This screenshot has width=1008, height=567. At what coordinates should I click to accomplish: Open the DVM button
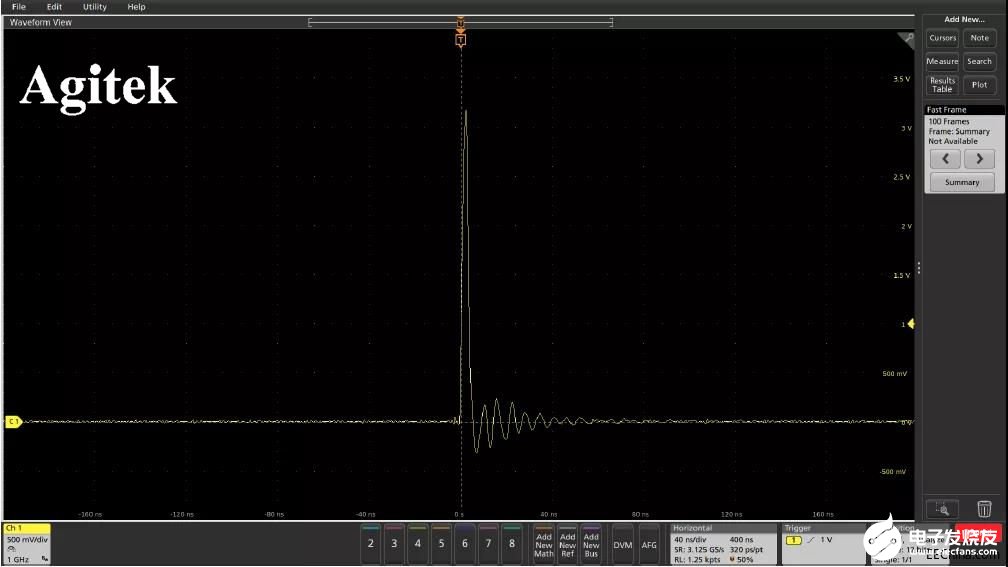tap(622, 544)
